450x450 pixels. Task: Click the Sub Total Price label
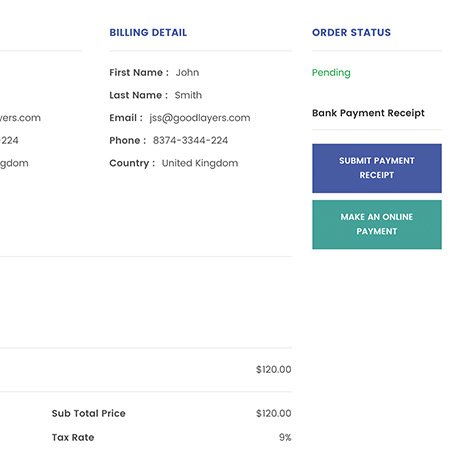tap(89, 413)
